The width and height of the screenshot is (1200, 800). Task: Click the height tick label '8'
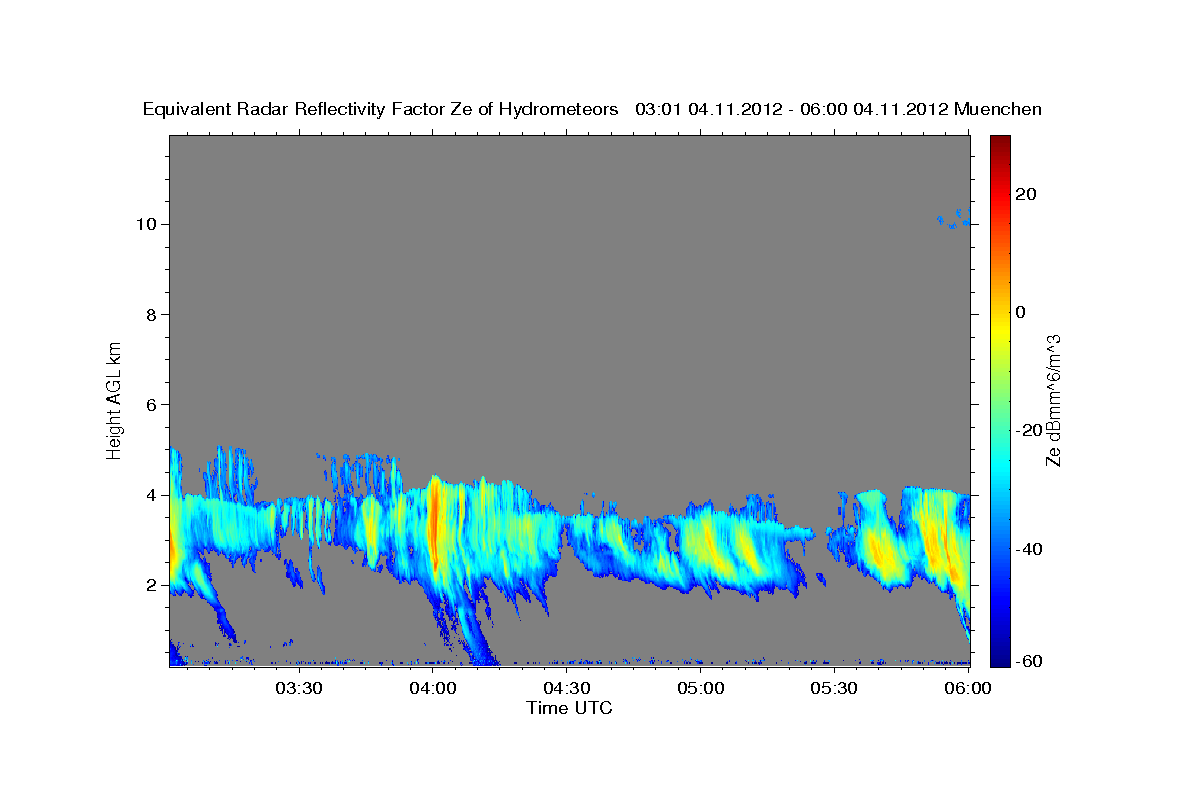click(152, 314)
